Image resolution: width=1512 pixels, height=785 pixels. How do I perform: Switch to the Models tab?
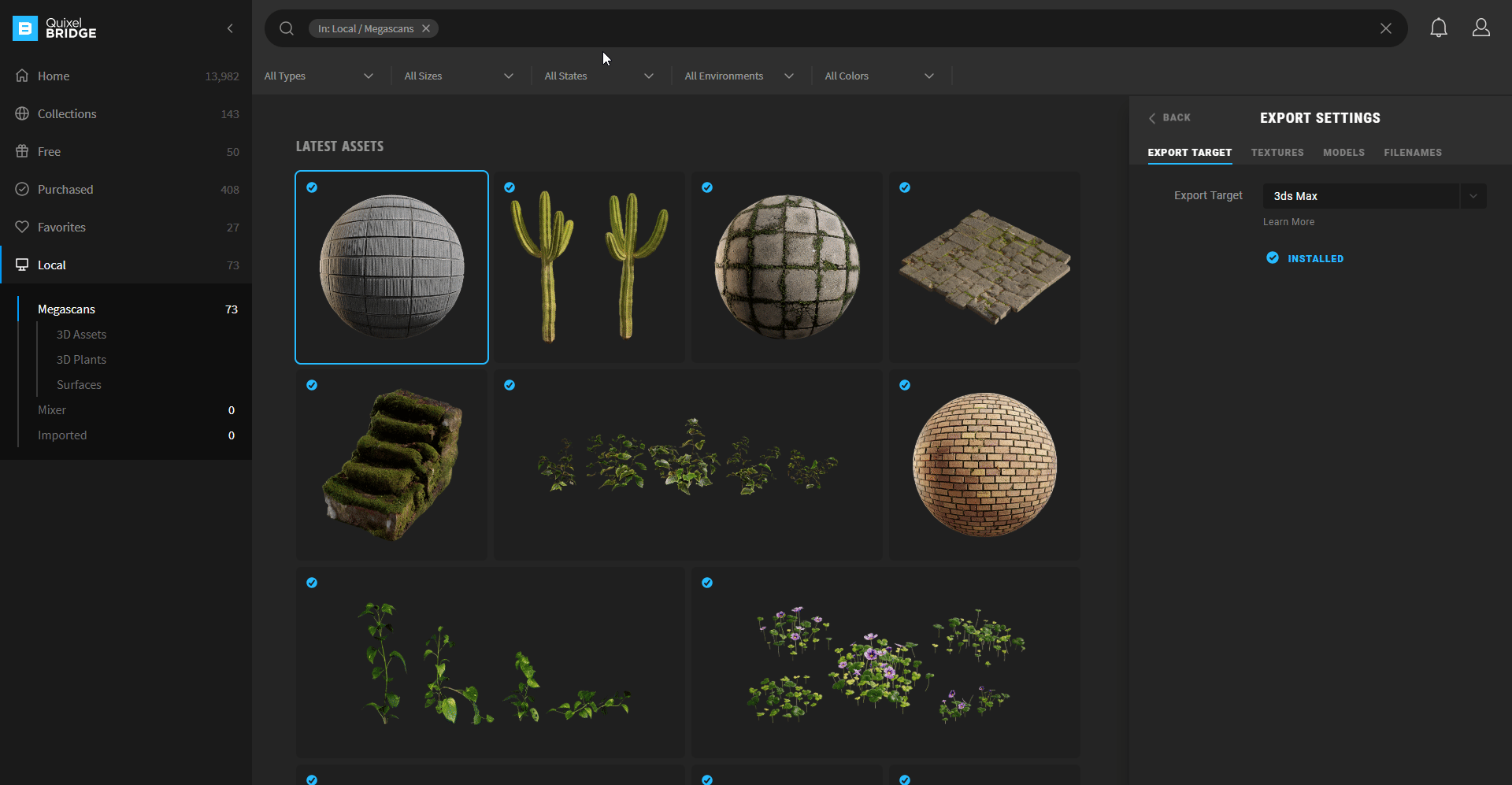pyautogui.click(x=1343, y=152)
